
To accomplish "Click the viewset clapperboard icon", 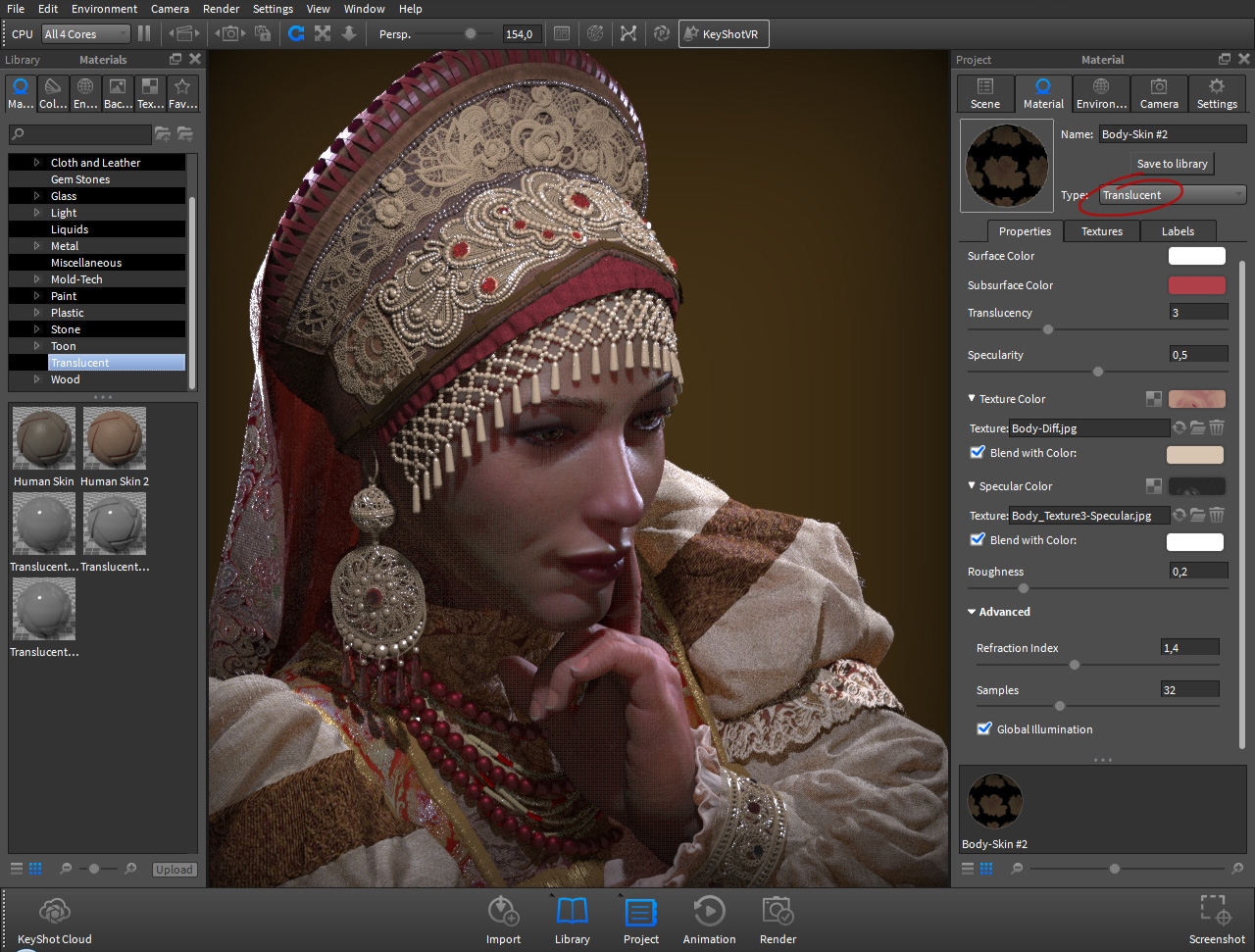I will (182, 33).
